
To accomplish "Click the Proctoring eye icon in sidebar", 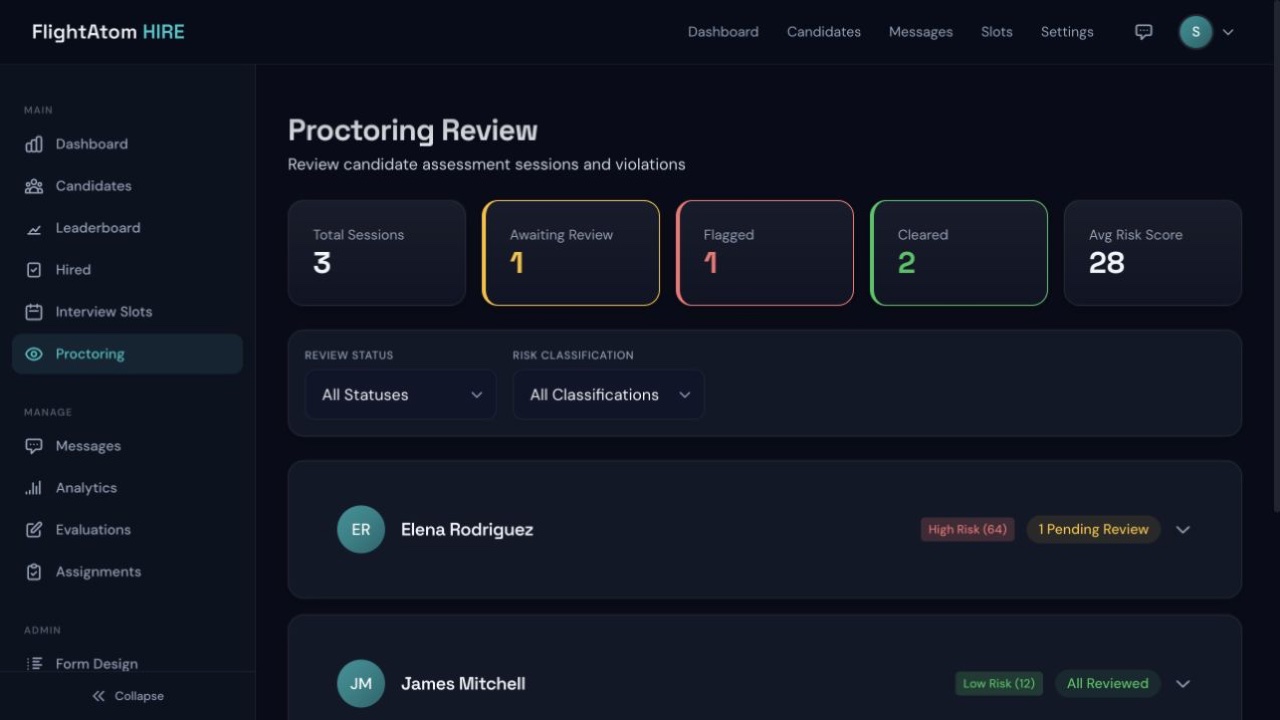I will 34,354.
